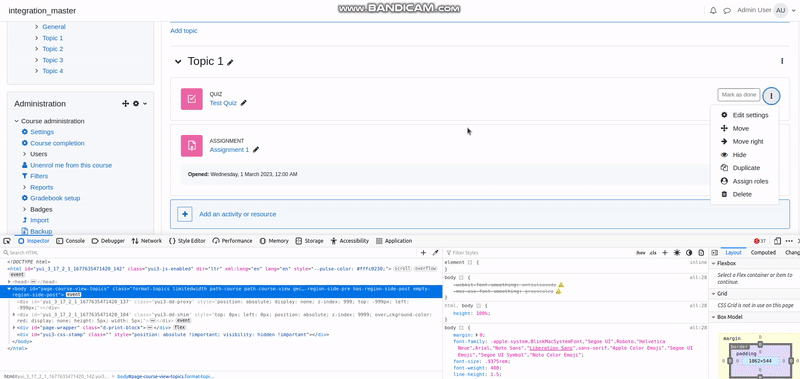The width and height of the screenshot is (800, 379).
Task: Collapse the Box Model section
Action: [x=713, y=317]
